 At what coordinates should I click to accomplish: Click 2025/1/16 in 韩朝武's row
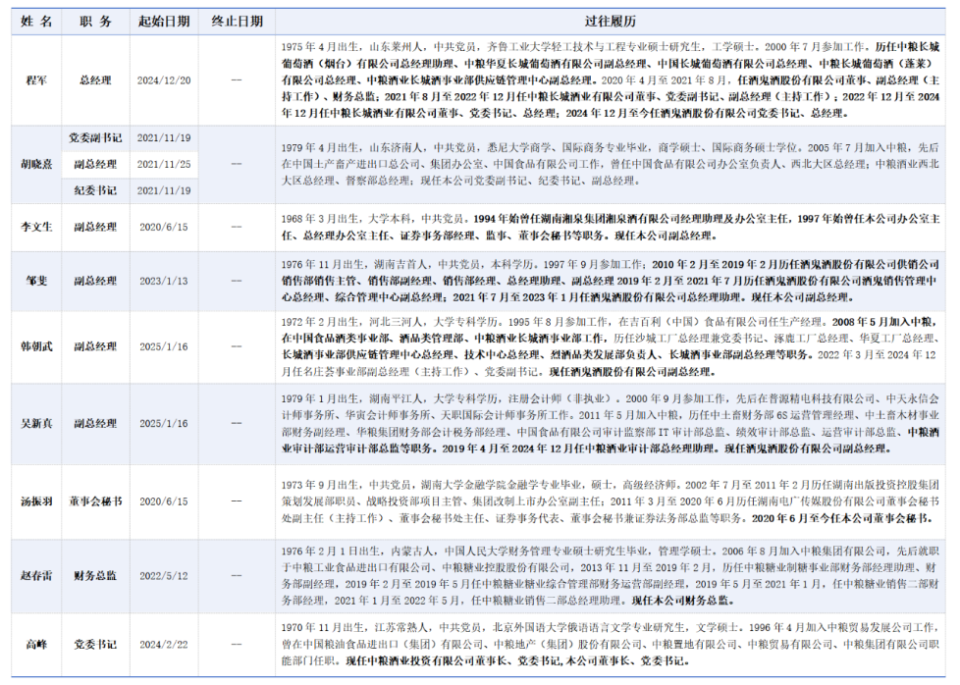tap(163, 346)
